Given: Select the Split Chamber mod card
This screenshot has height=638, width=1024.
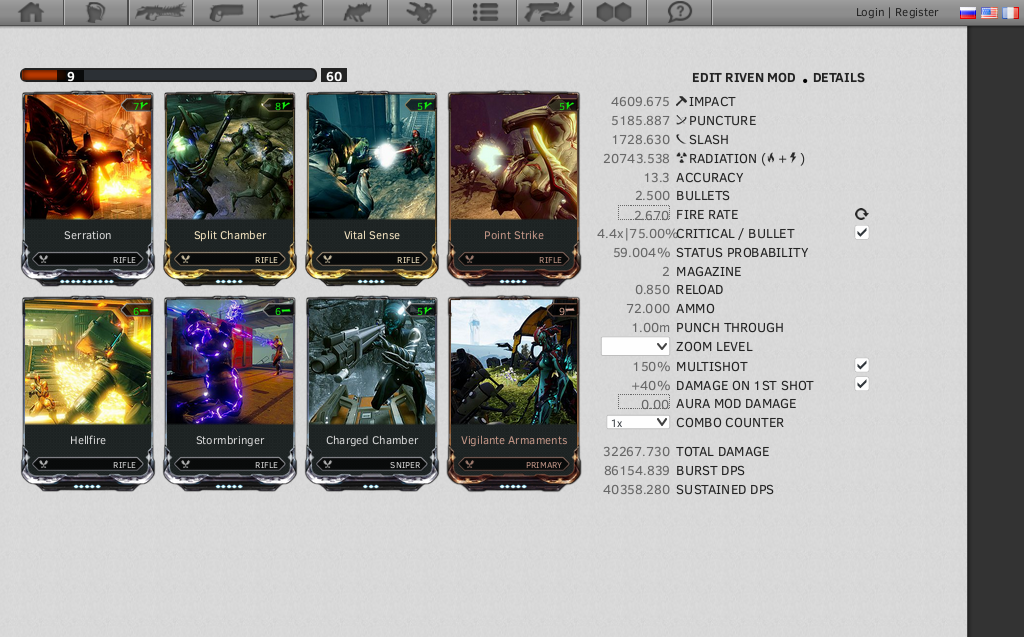Looking at the screenshot, I should (x=230, y=188).
